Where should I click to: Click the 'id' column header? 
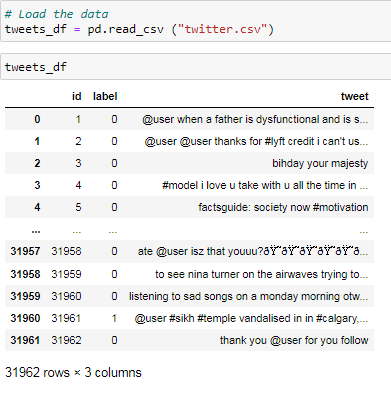coord(77,96)
